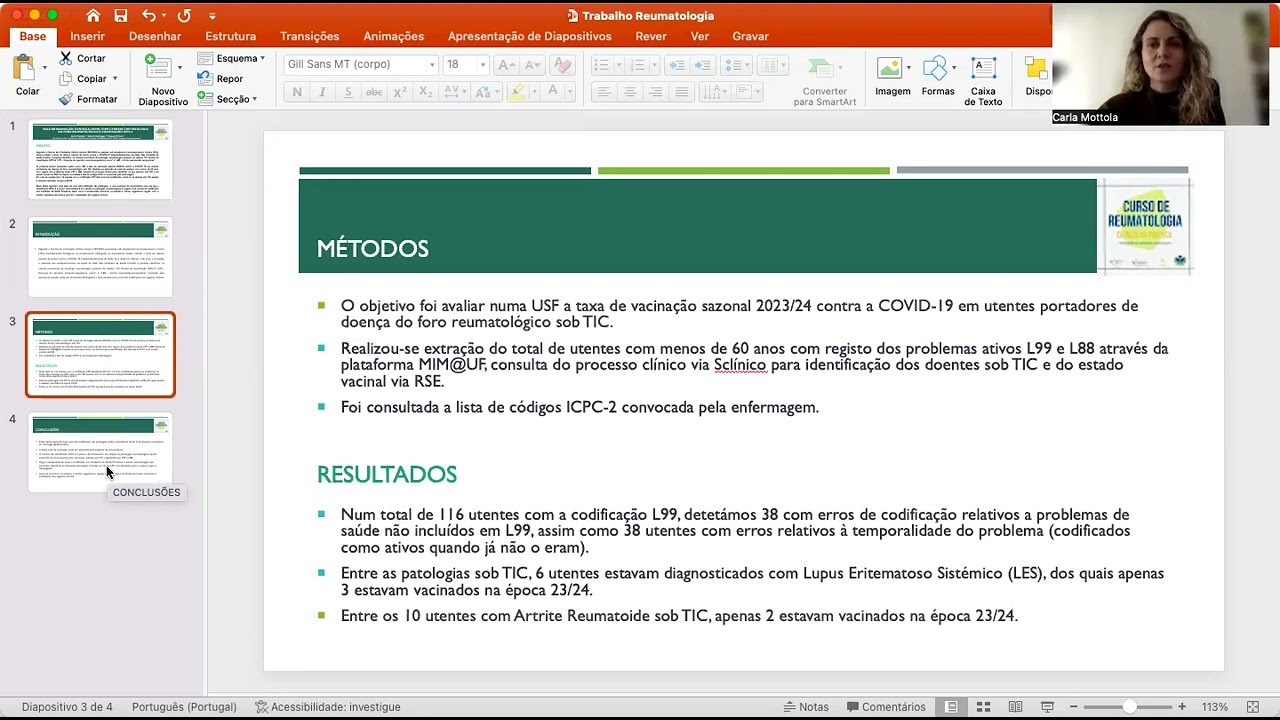This screenshot has width=1280, height=720.
Task: Cut selection with the Cortar scissors
Action: pyautogui.click(x=82, y=58)
